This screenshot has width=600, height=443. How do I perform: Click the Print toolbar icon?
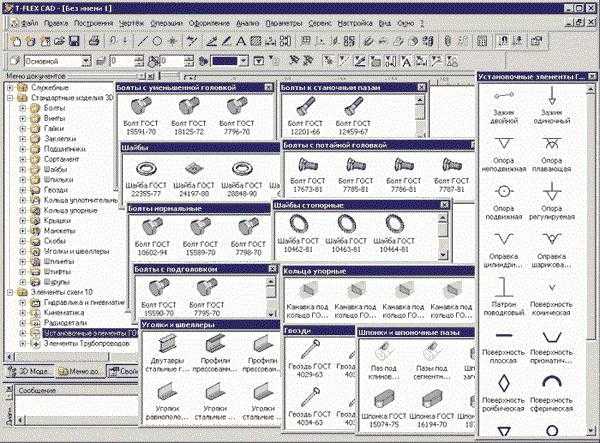(x=94, y=41)
